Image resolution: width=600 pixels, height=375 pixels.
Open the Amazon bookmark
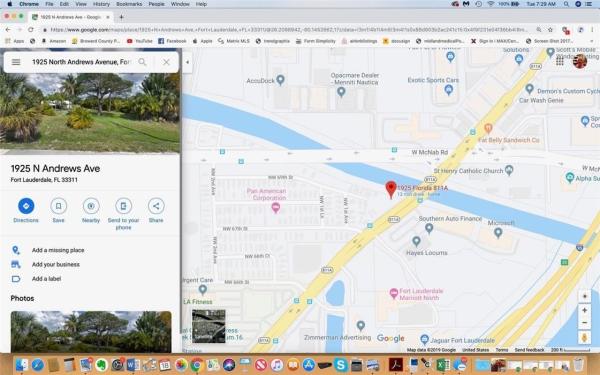coord(54,41)
